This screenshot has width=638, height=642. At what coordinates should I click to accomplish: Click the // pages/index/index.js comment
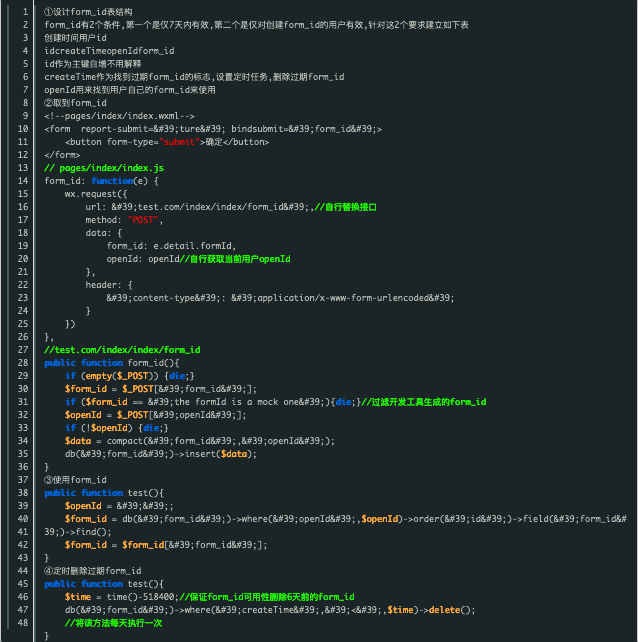104,167
